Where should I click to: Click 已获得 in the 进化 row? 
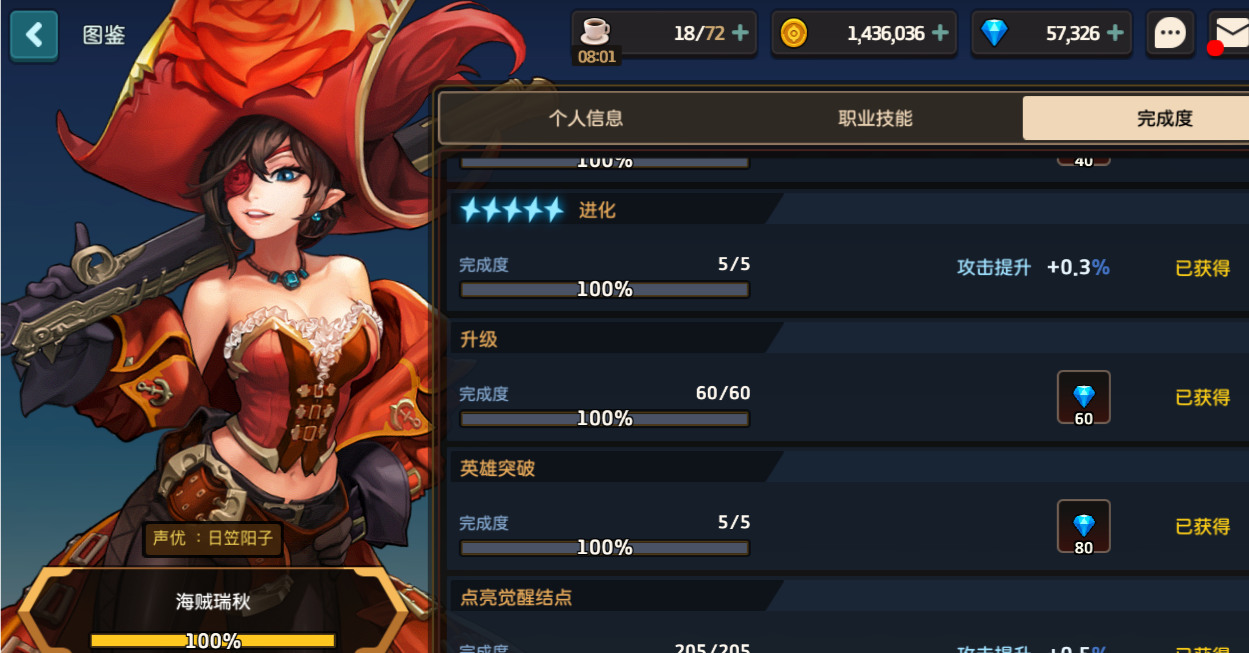click(1202, 268)
